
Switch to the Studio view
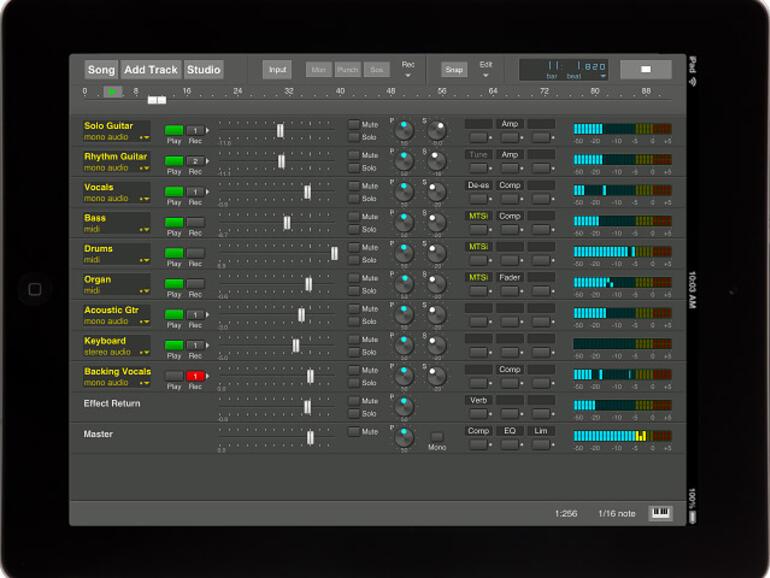(x=203, y=70)
